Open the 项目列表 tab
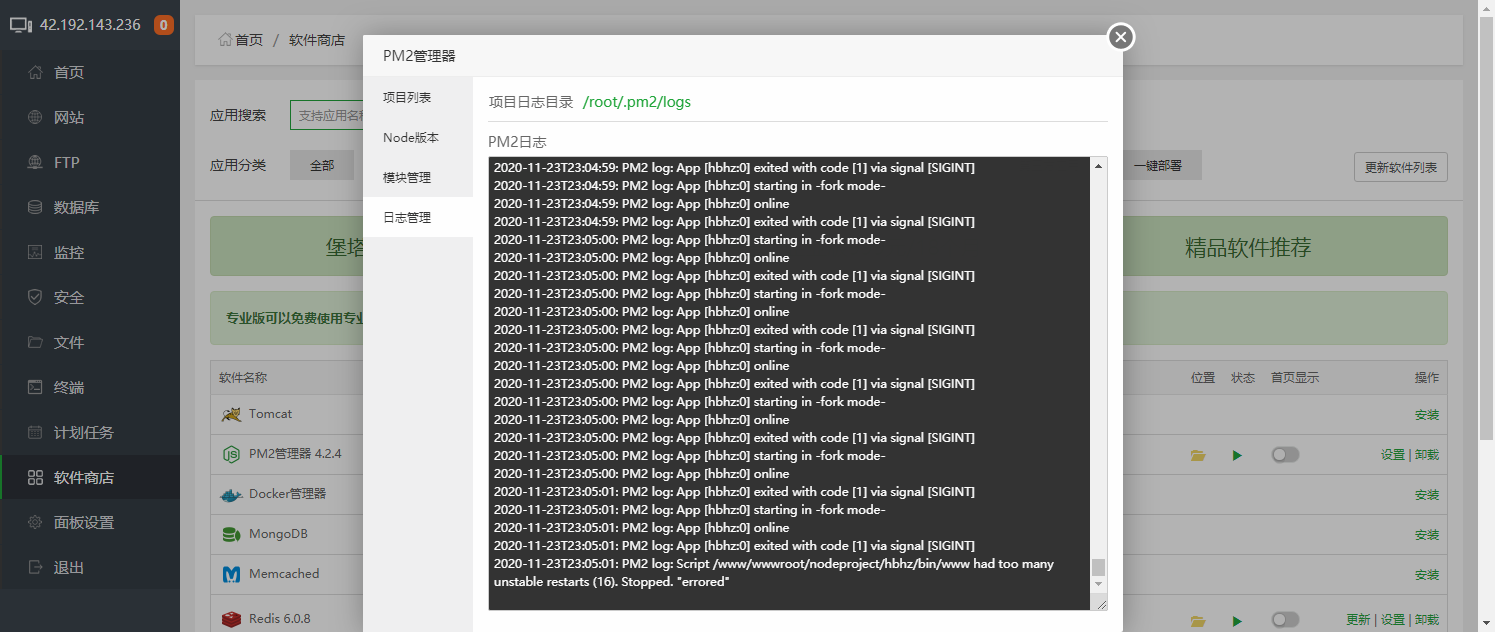 coord(418,97)
